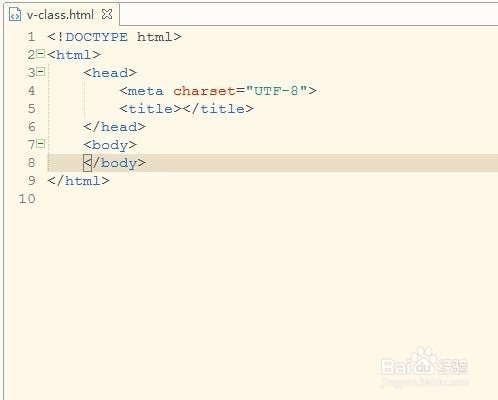Collapse the head fold marker on line 3

[40, 72]
